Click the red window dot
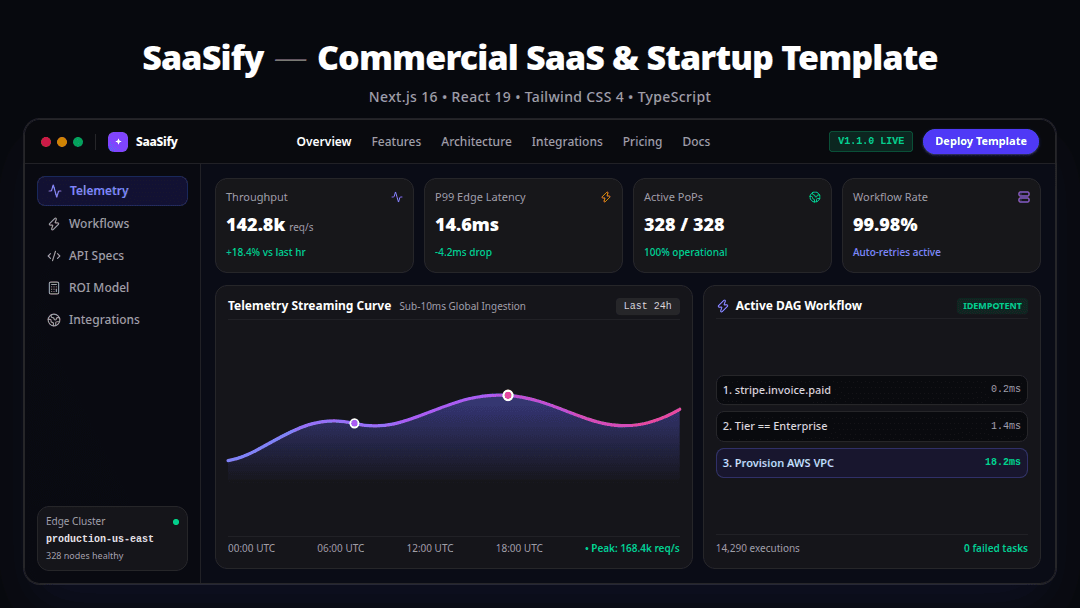The width and height of the screenshot is (1080, 608). [x=46, y=142]
